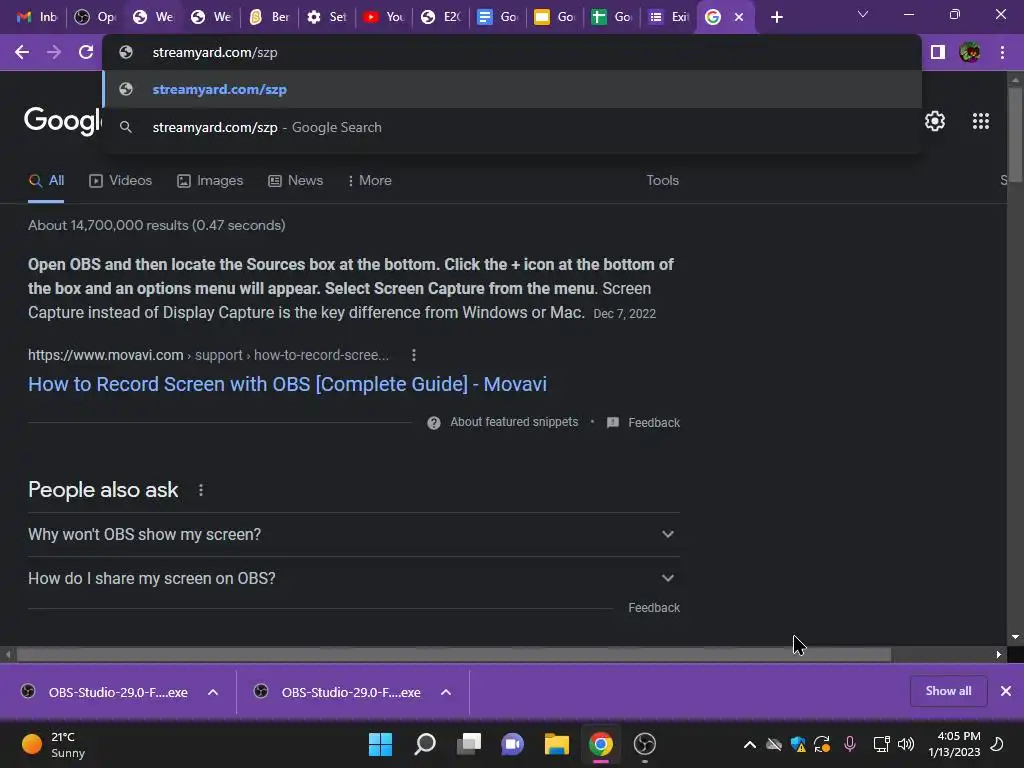
Task: Open the tab search chevron
Action: [x=863, y=14]
